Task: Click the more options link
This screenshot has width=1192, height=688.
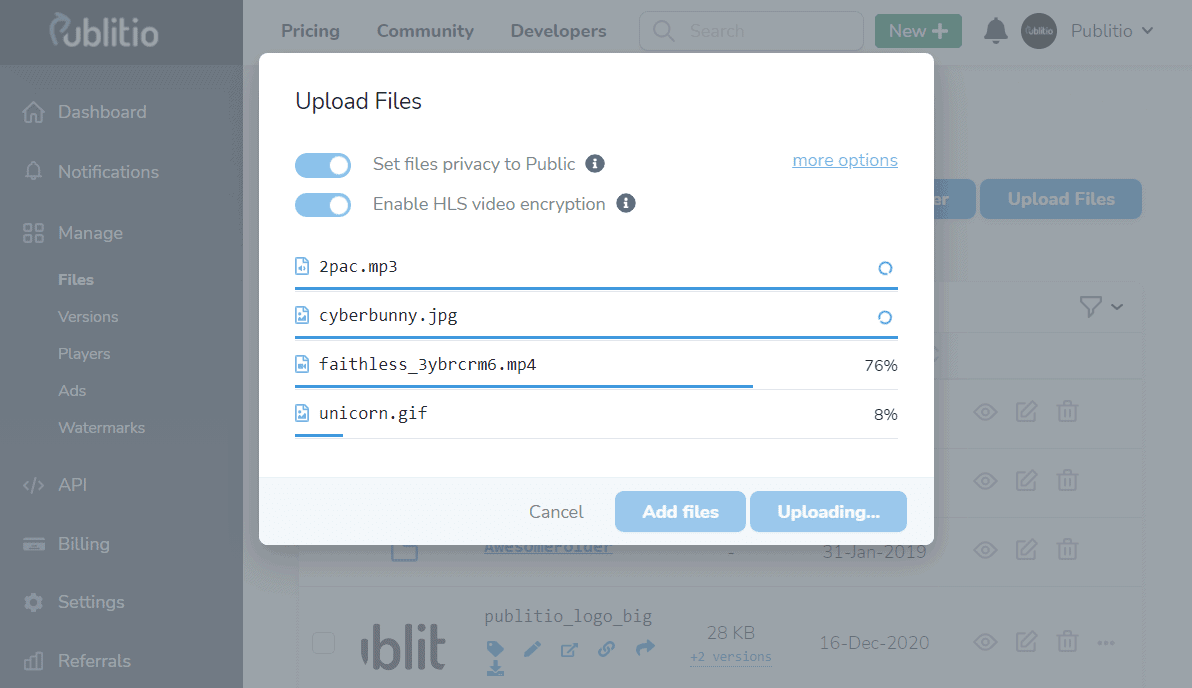Action: tap(844, 160)
